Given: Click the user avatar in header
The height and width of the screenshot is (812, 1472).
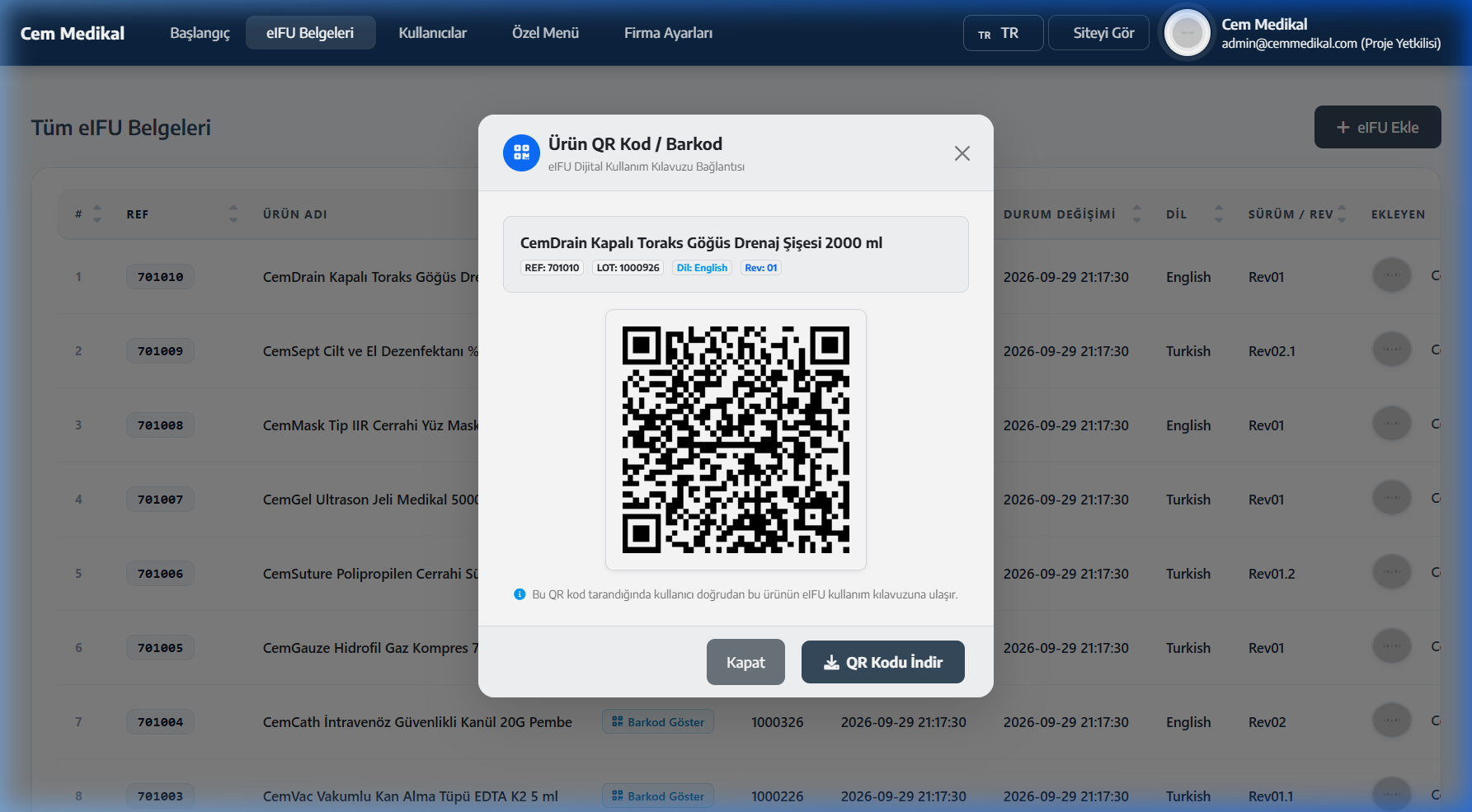Looking at the screenshot, I should pos(1187,33).
